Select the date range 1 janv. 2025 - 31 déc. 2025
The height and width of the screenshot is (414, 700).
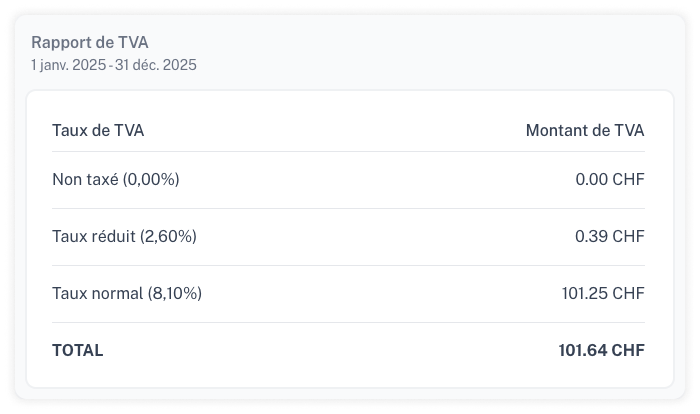114,65
